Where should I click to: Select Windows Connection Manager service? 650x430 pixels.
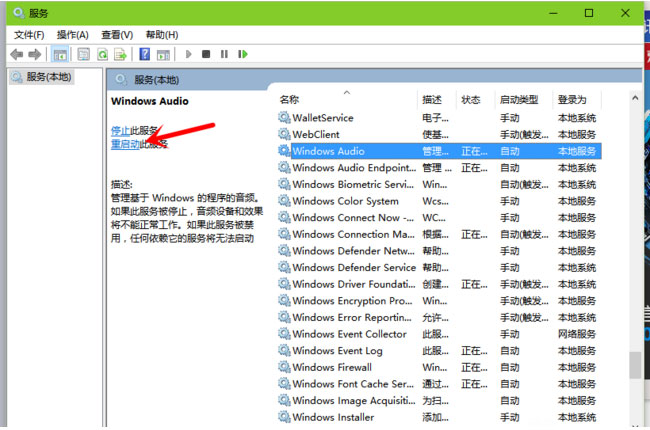pyautogui.click(x=439, y=234)
